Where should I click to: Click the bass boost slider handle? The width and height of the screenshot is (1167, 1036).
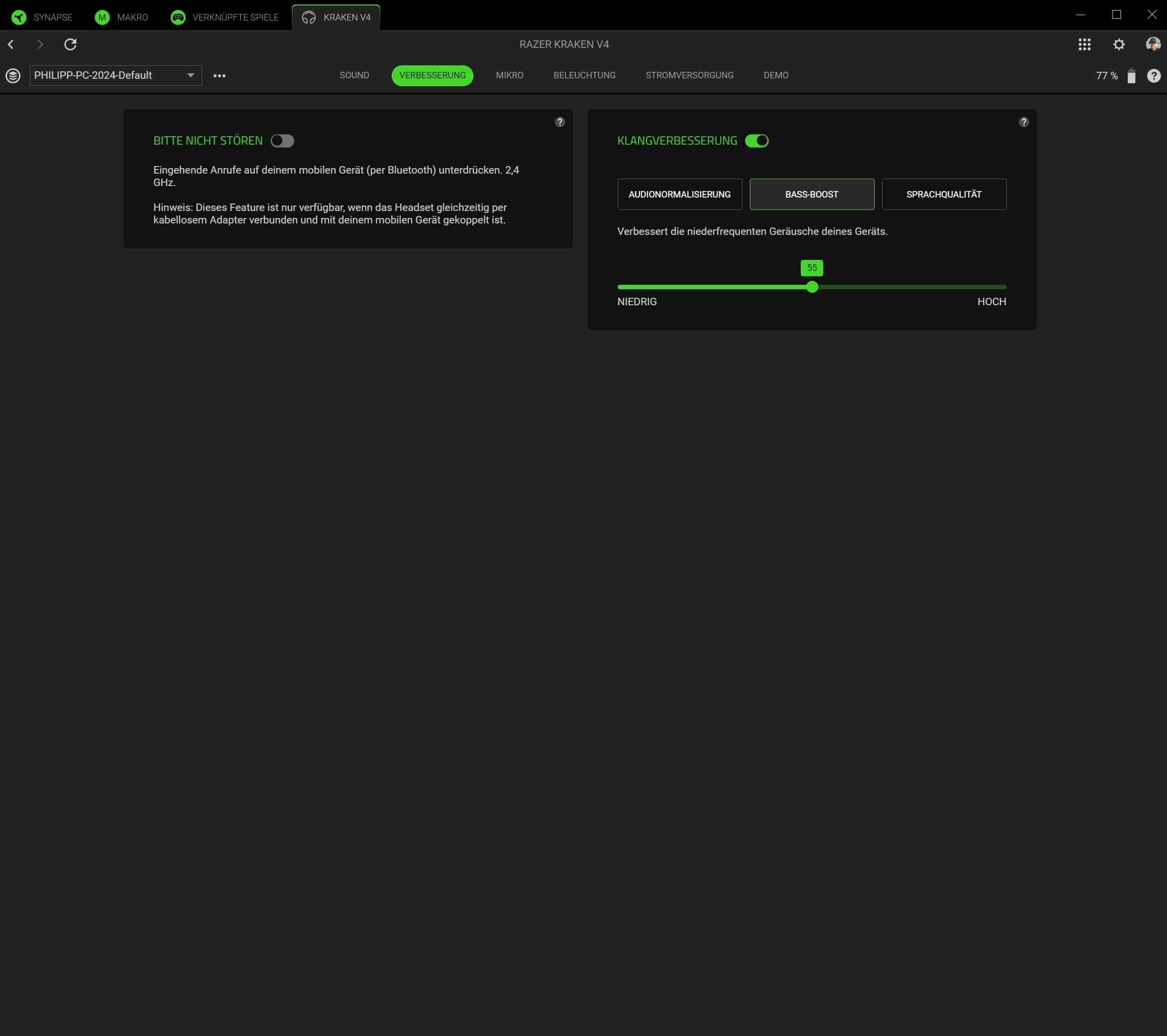[x=812, y=286]
